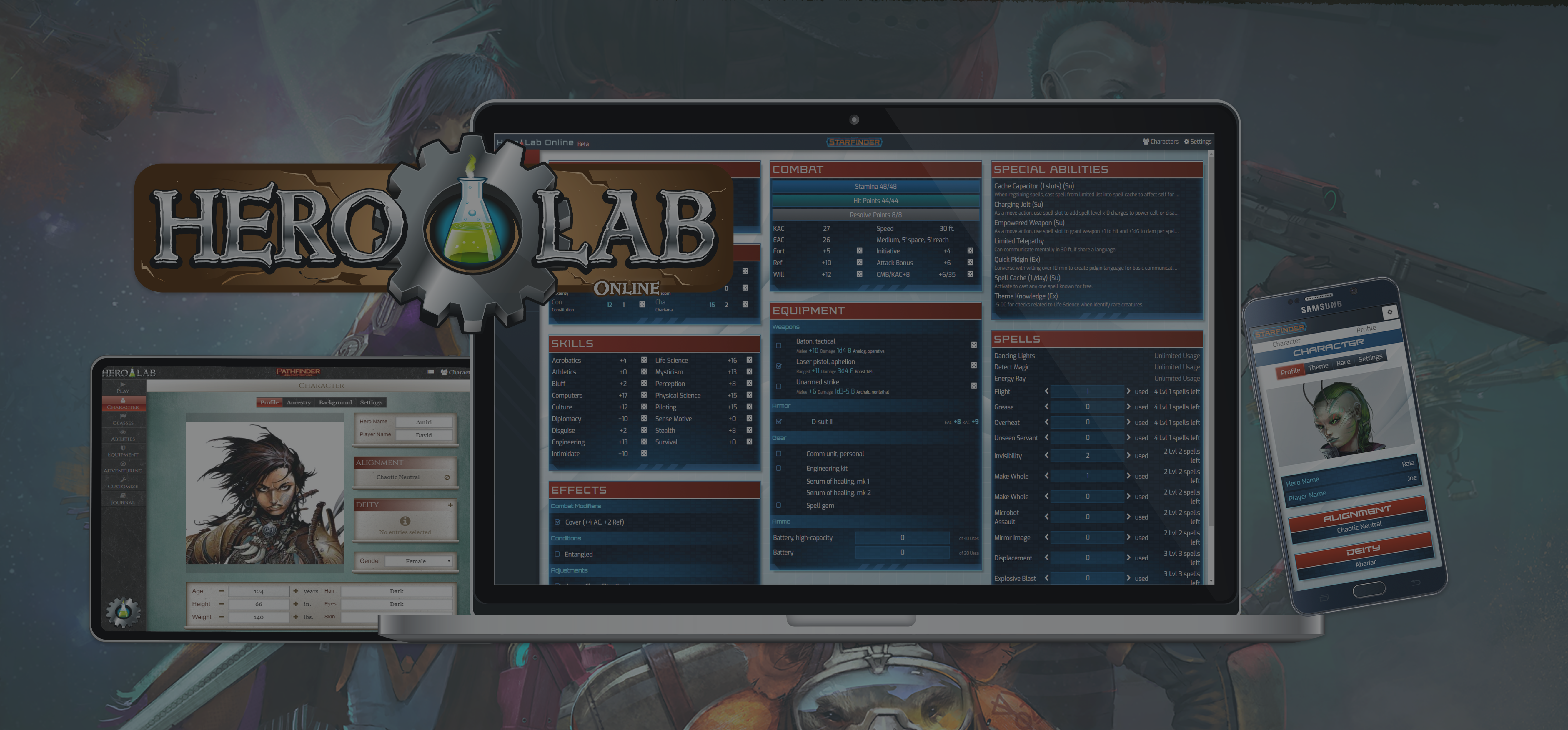Toggle the Laser pistol, aphelion checkbox
1568x730 pixels.
(x=778, y=366)
